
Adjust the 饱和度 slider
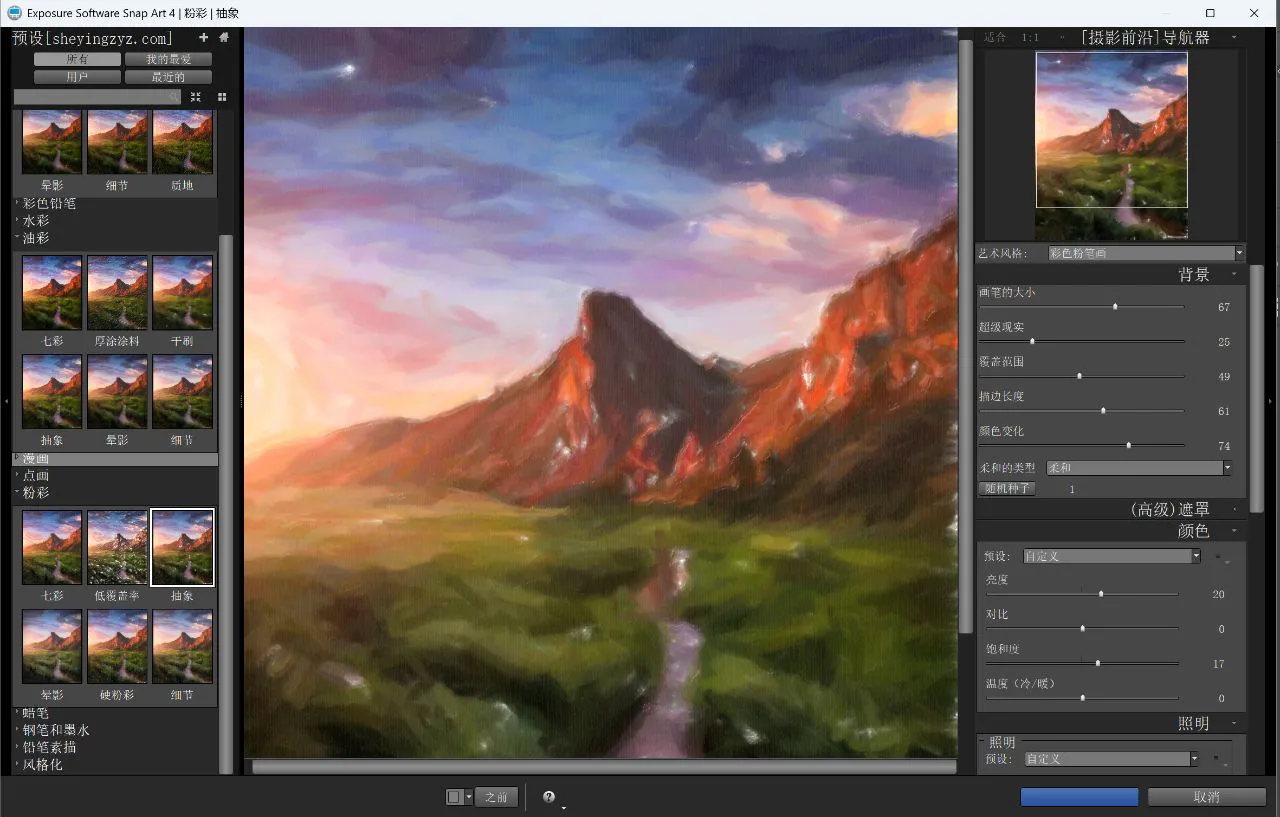(x=1082, y=663)
